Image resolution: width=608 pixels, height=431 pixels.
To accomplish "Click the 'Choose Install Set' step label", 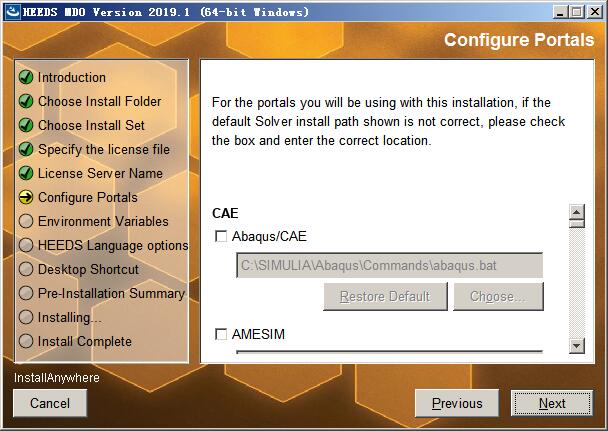I will click(x=91, y=126).
